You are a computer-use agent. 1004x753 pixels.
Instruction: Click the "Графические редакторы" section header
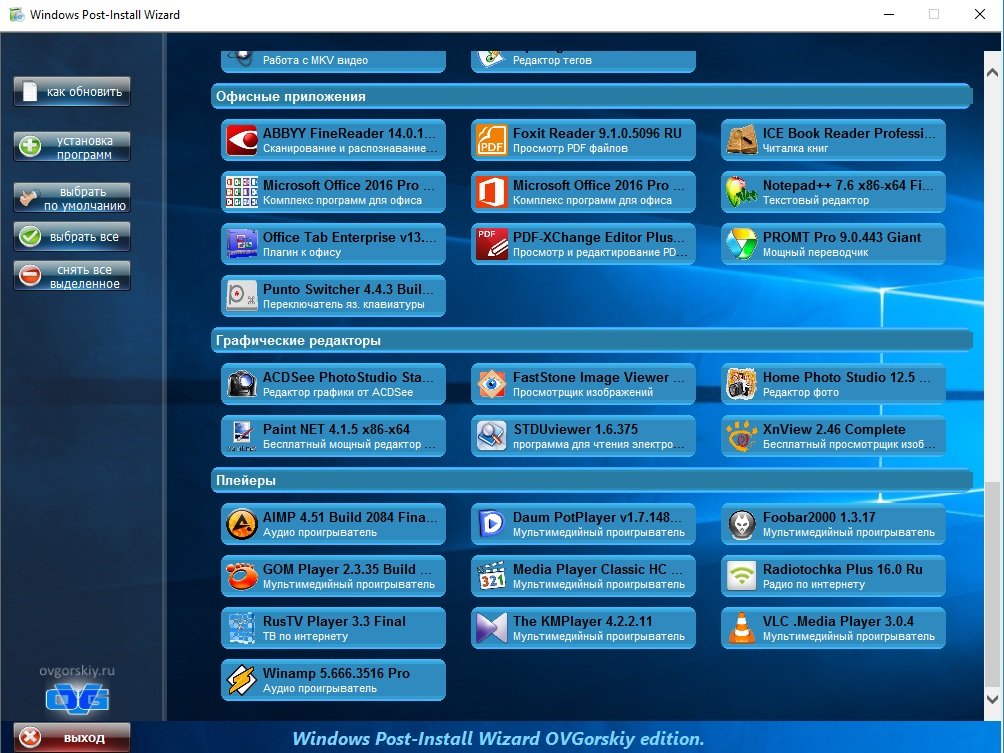[x=592, y=341]
